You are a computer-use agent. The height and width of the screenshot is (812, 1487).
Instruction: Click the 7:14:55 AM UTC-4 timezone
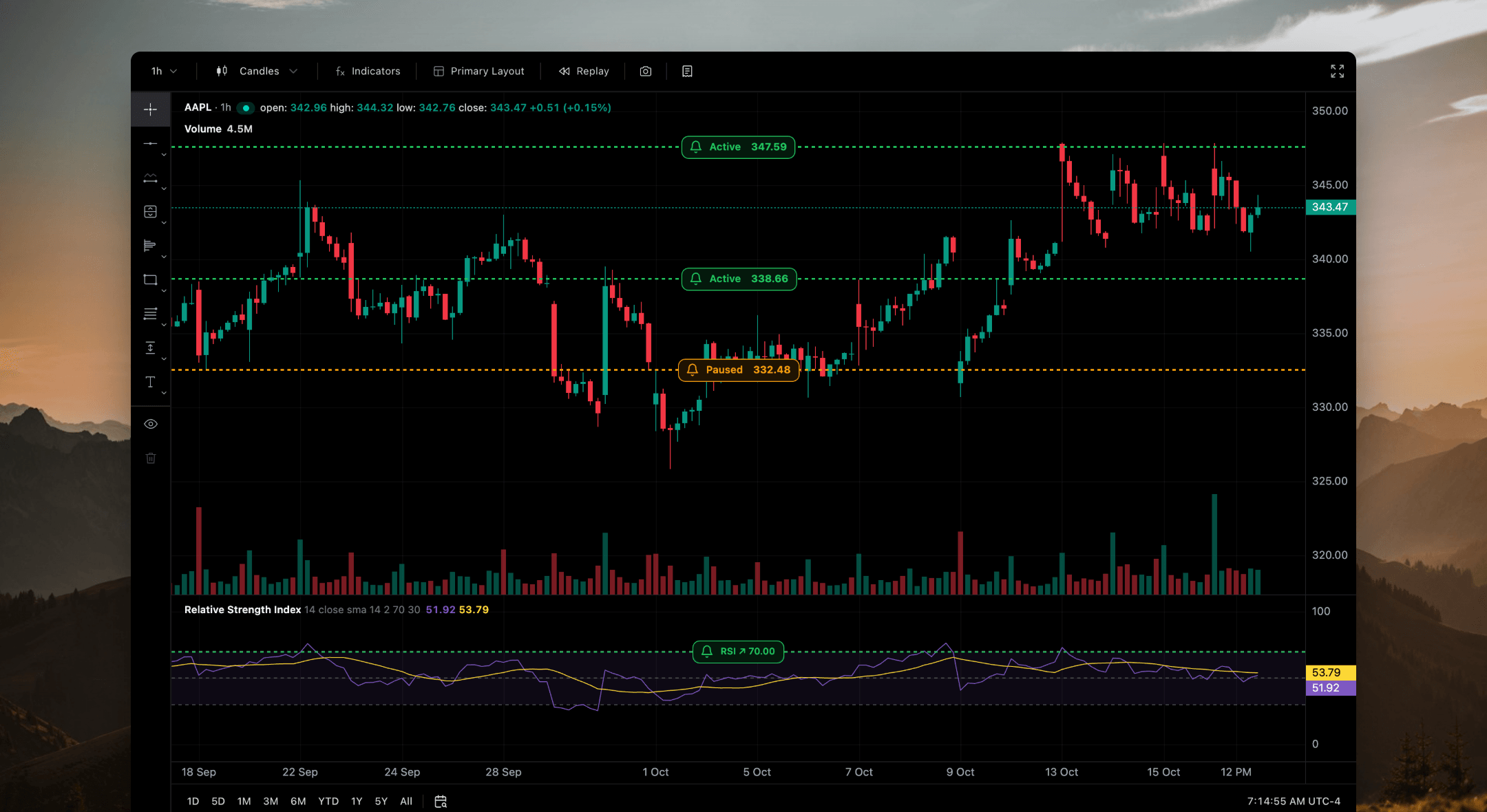click(x=1294, y=801)
